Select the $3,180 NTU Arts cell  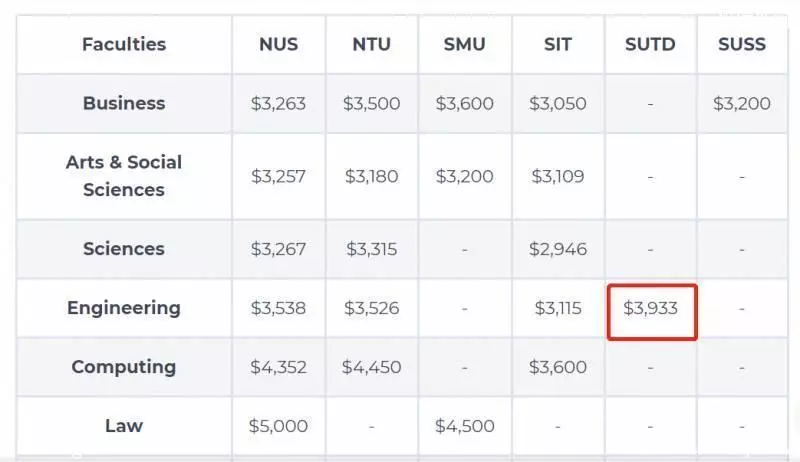pyautogui.click(x=371, y=176)
